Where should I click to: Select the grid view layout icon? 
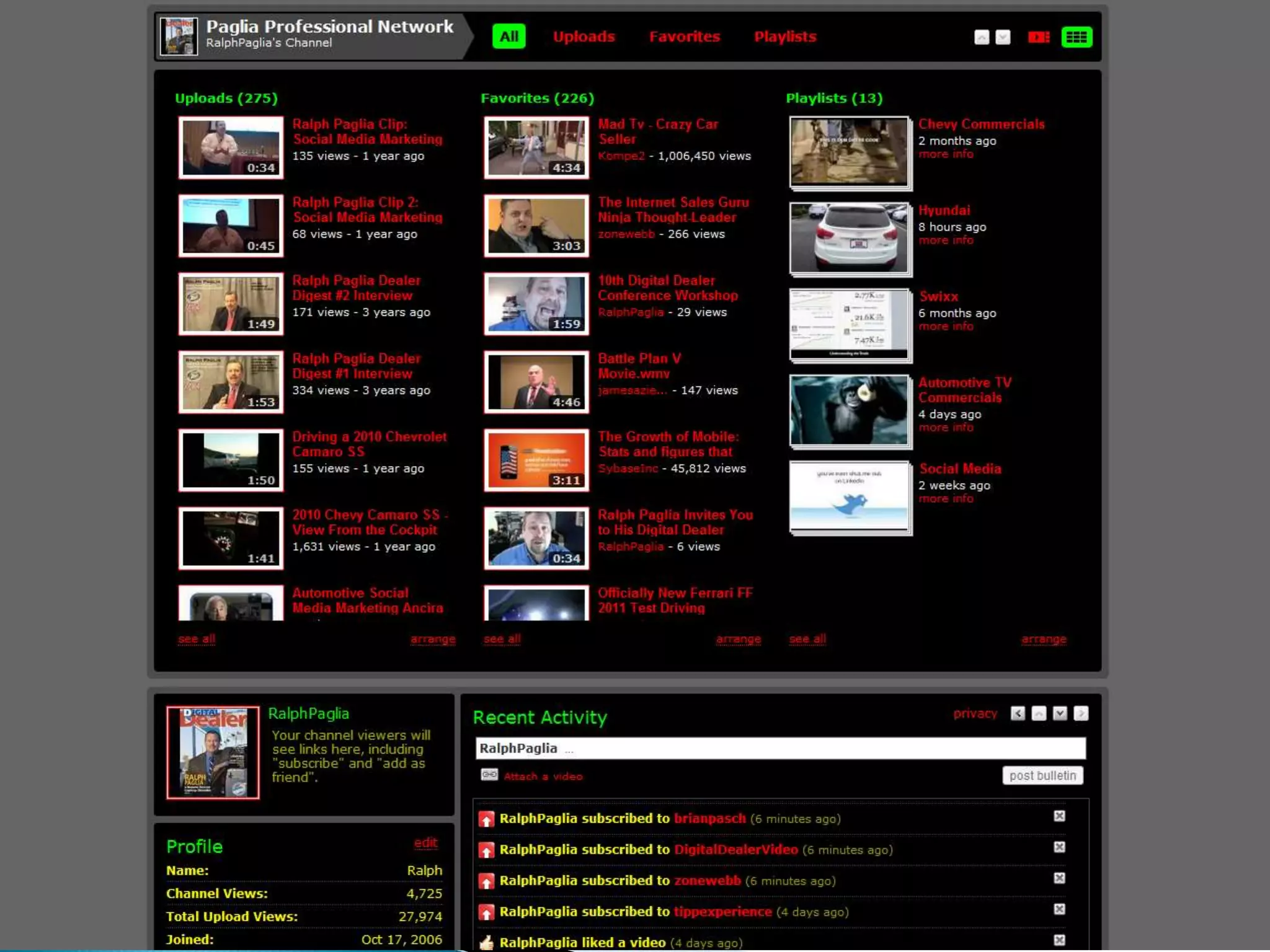pyautogui.click(x=1077, y=37)
